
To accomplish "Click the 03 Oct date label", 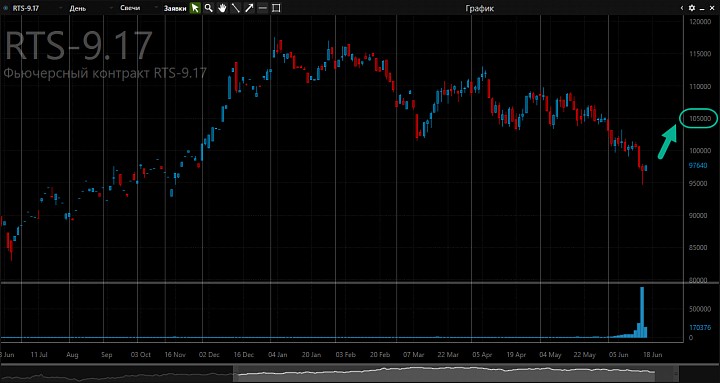I will point(141,355).
